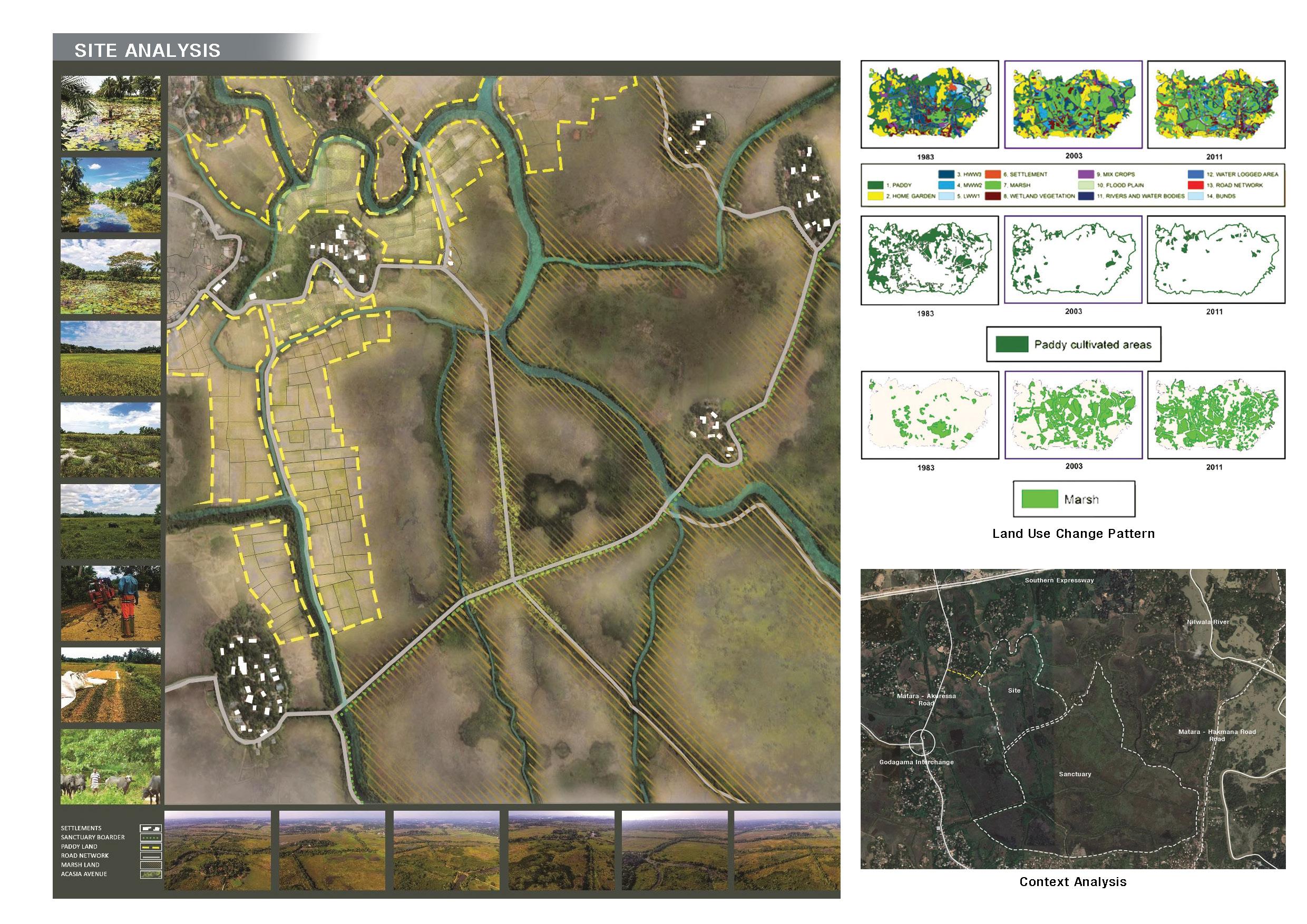Click the Paddy Land yellow dashed symbol
The height and width of the screenshot is (924, 1307).
tap(151, 847)
